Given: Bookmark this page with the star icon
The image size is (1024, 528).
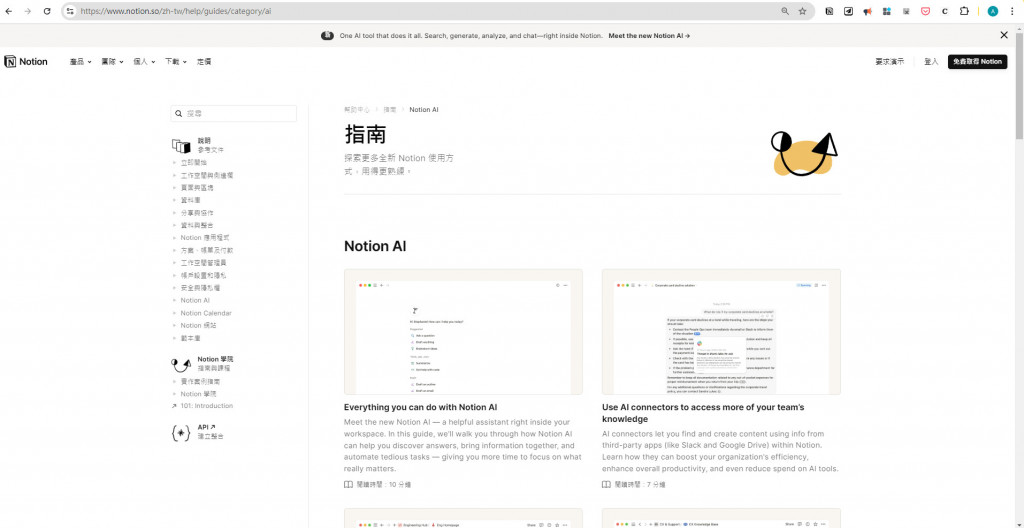Looking at the screenshot, I should tap(803, 11).
